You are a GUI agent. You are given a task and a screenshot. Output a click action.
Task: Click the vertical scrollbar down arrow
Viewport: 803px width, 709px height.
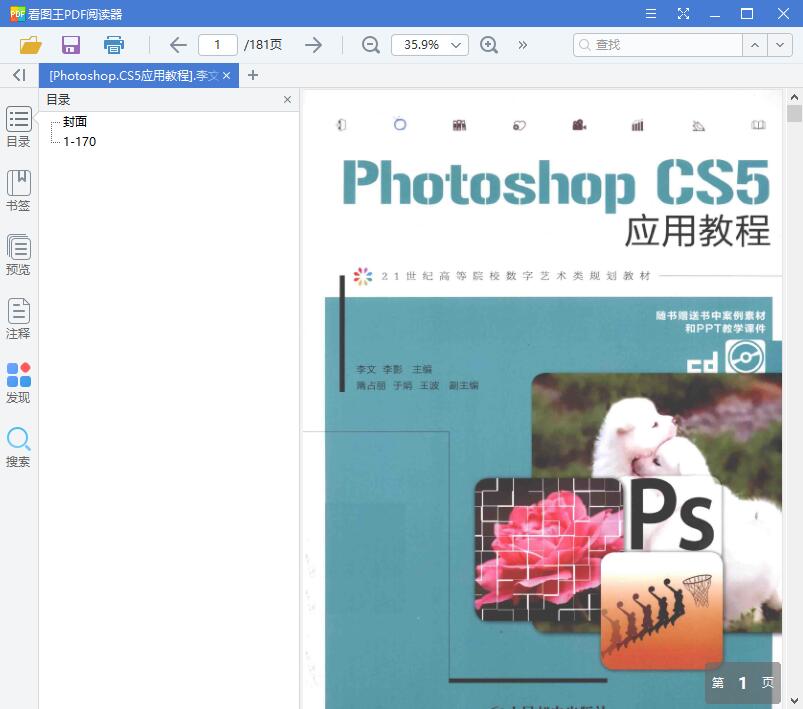click(794, 700)
